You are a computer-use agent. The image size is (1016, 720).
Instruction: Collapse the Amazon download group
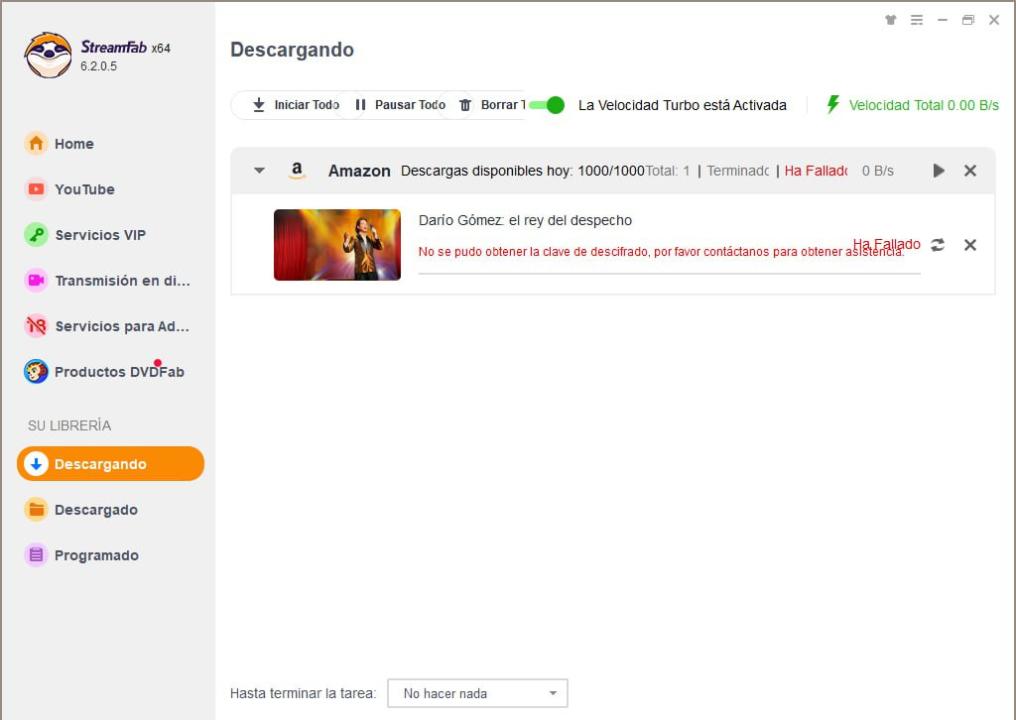259,170
